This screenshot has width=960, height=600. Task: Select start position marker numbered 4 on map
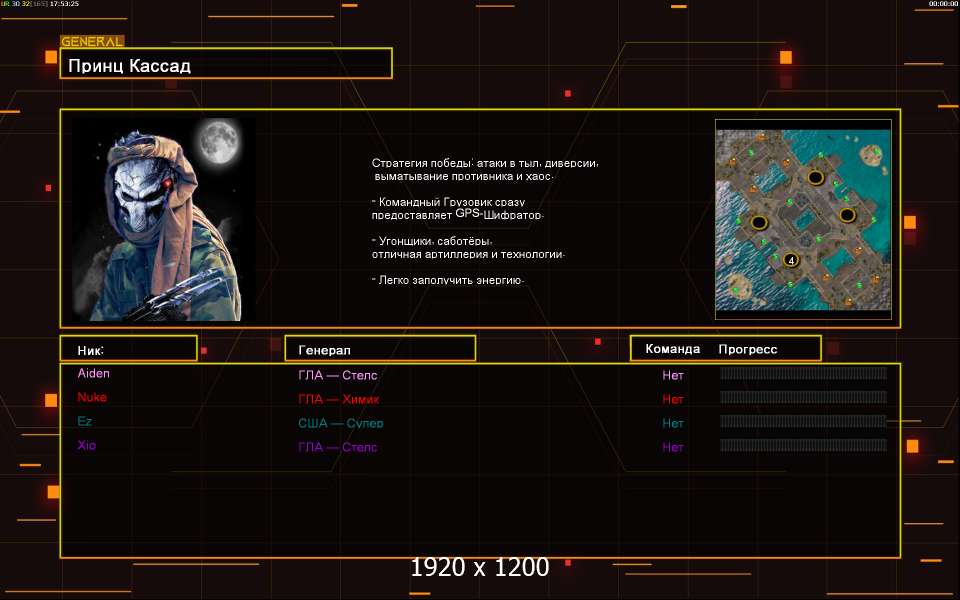[791, 260]
